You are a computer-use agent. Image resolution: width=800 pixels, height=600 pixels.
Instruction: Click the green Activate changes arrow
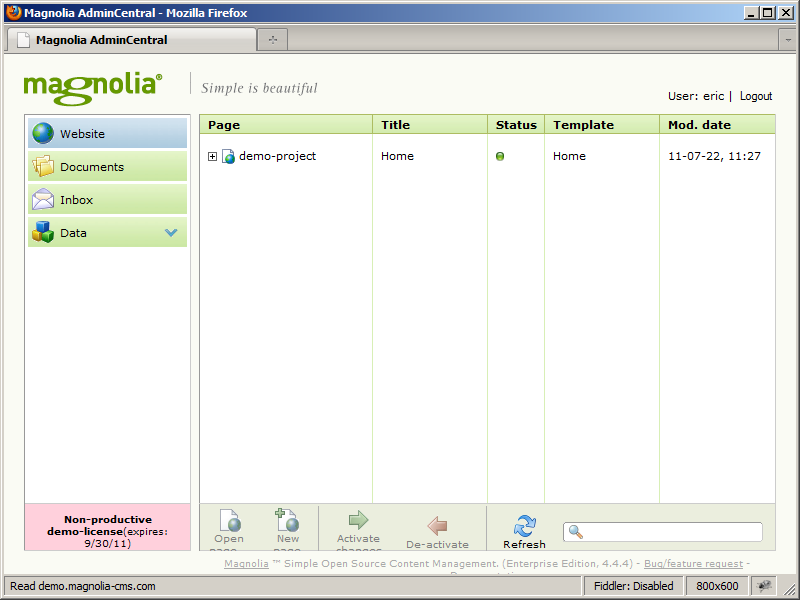[x=358, y=521]
